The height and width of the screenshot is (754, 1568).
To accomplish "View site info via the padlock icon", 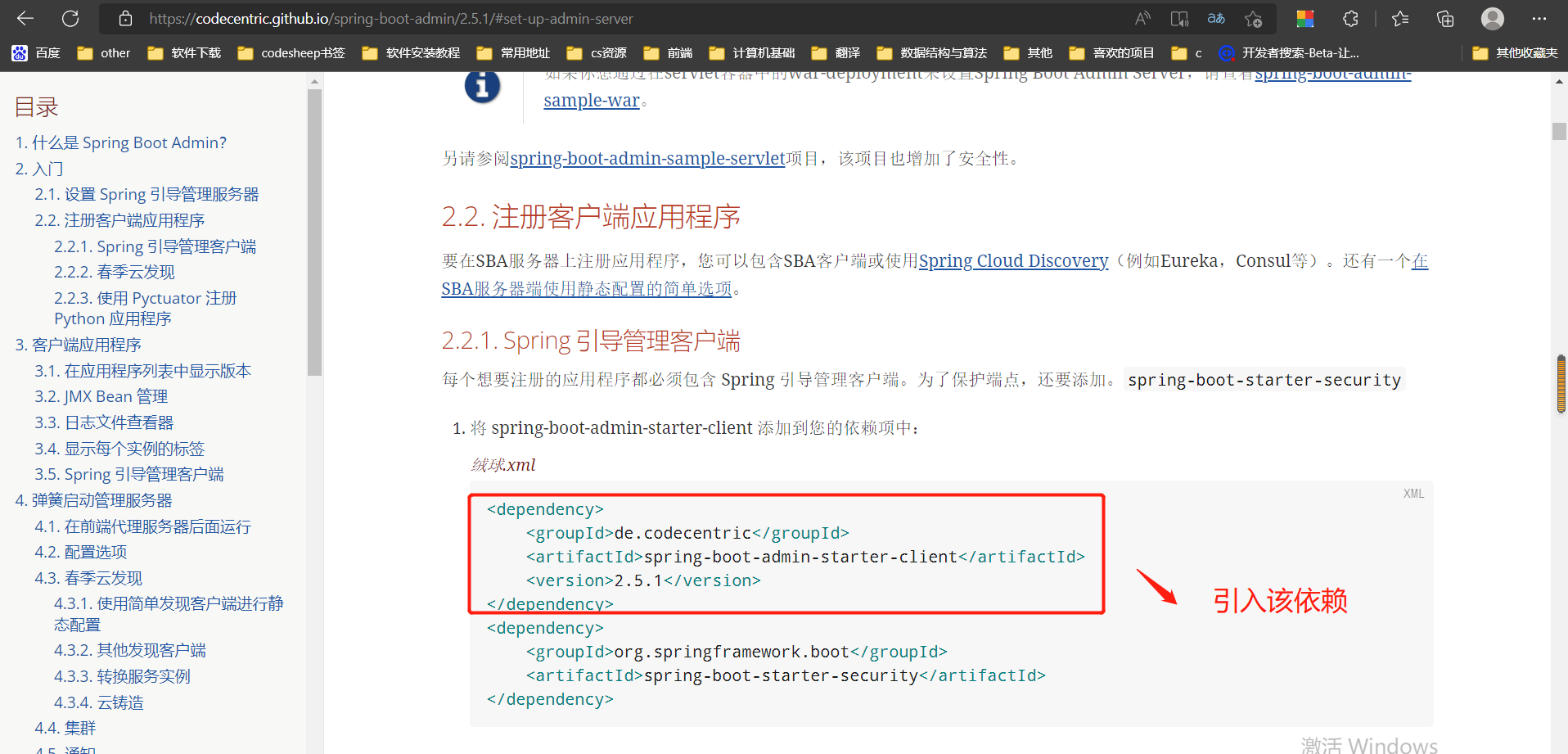I will [125, 18].
